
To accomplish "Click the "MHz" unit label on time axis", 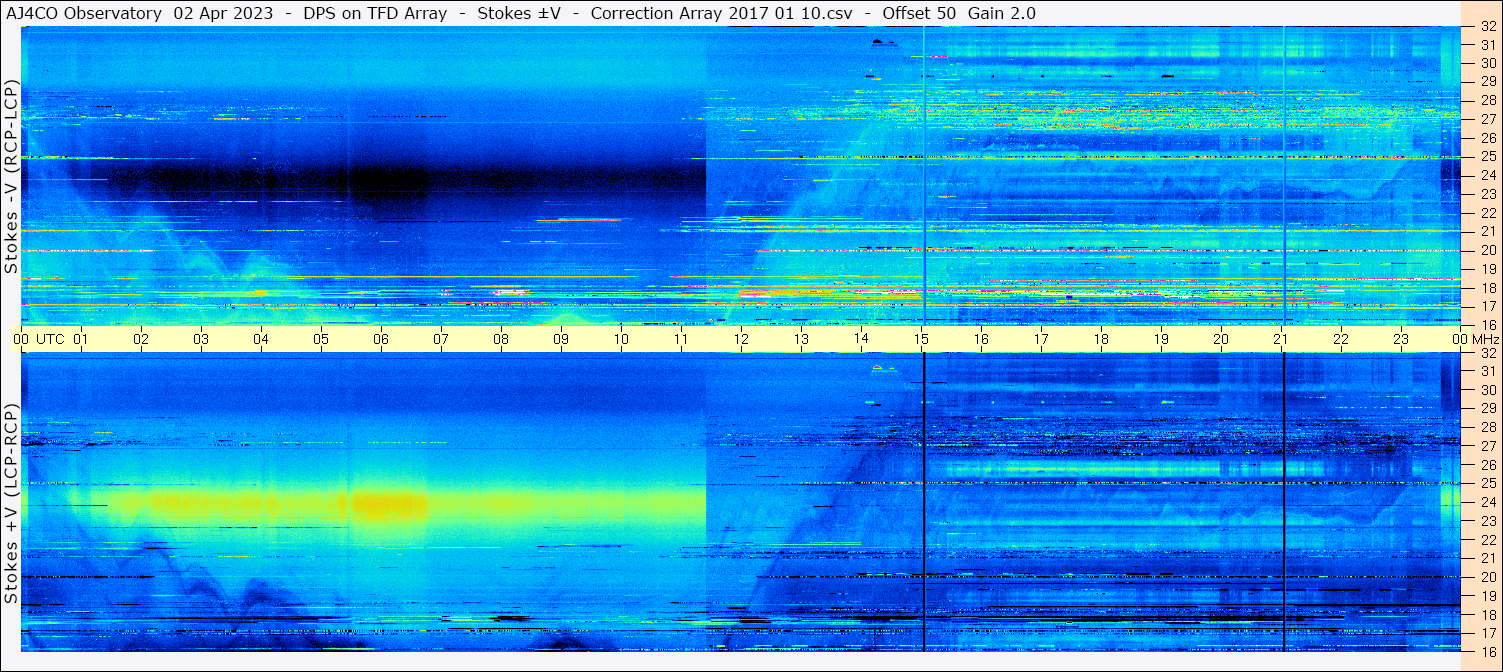I will point(1485,339).
